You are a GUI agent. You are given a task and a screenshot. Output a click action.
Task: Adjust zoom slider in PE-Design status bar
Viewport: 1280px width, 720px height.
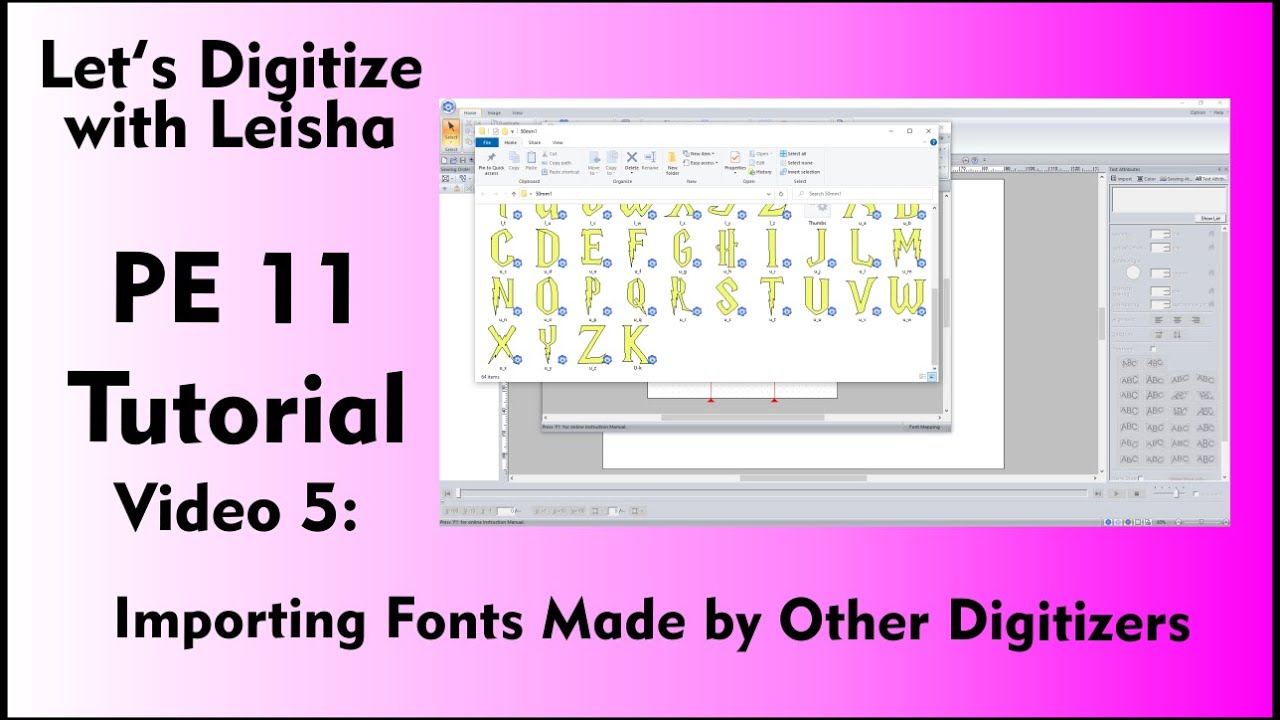[1202, 522]
